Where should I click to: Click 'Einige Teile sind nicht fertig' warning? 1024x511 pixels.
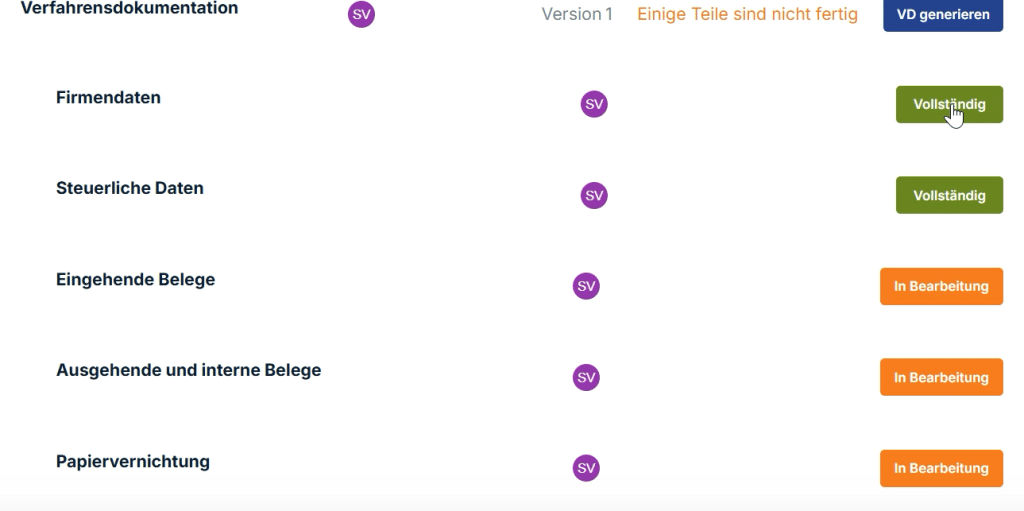click(747, 14)
